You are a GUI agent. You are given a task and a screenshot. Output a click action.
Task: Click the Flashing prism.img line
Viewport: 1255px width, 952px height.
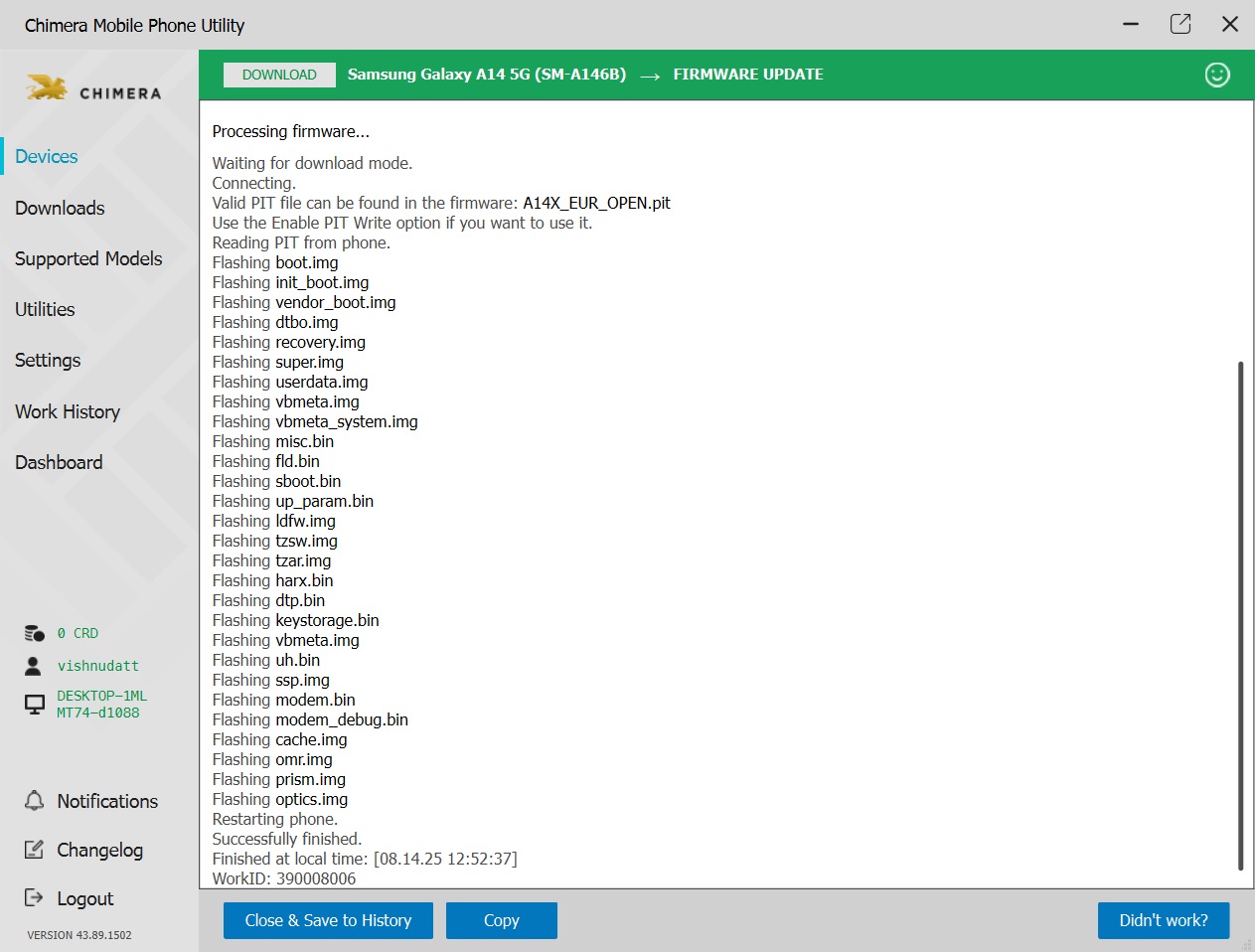pos(279,779)
